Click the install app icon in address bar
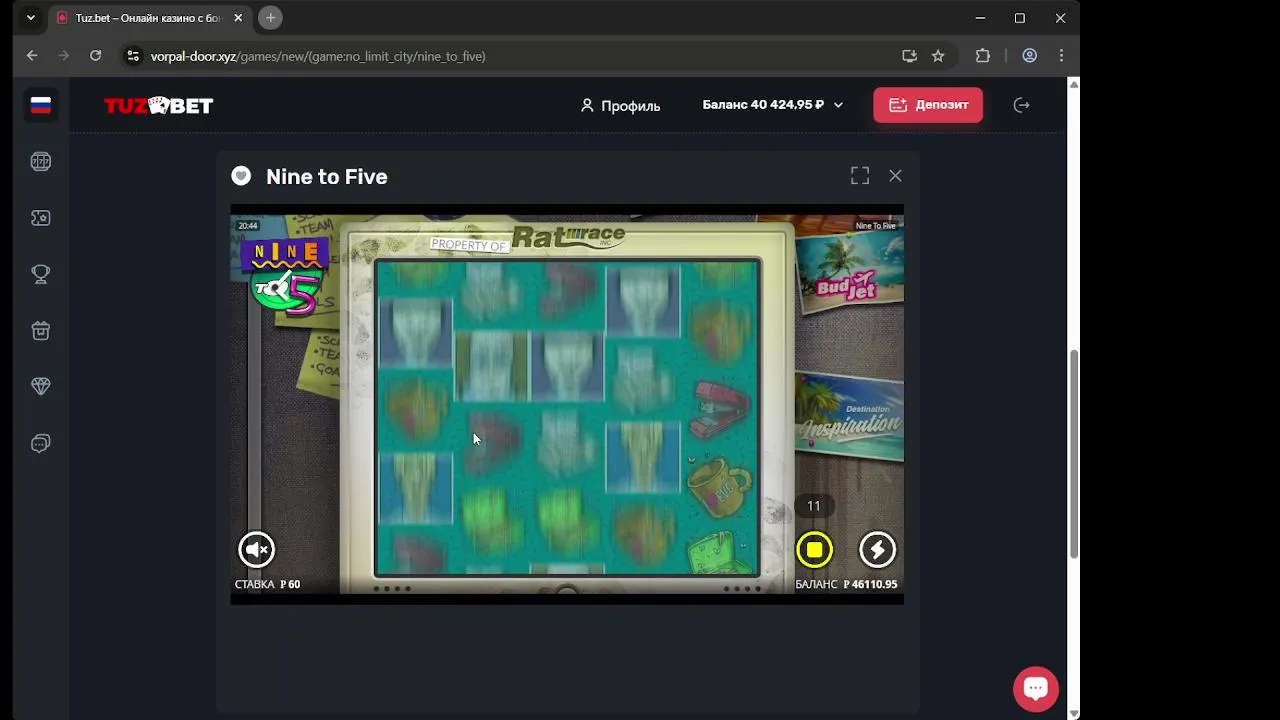Screen dimensions: 1280x720 pos(909,56)
